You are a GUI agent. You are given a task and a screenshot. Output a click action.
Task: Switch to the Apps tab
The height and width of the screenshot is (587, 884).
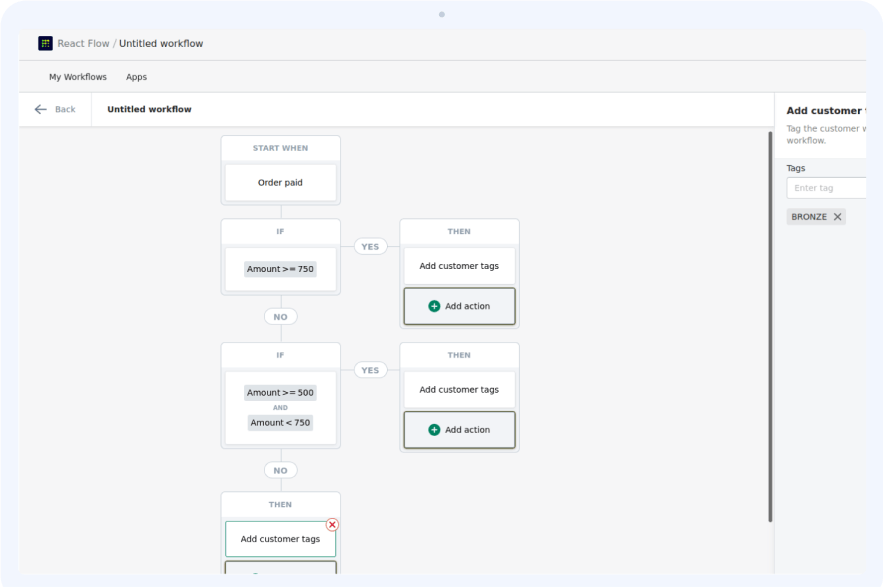(136, 76)
